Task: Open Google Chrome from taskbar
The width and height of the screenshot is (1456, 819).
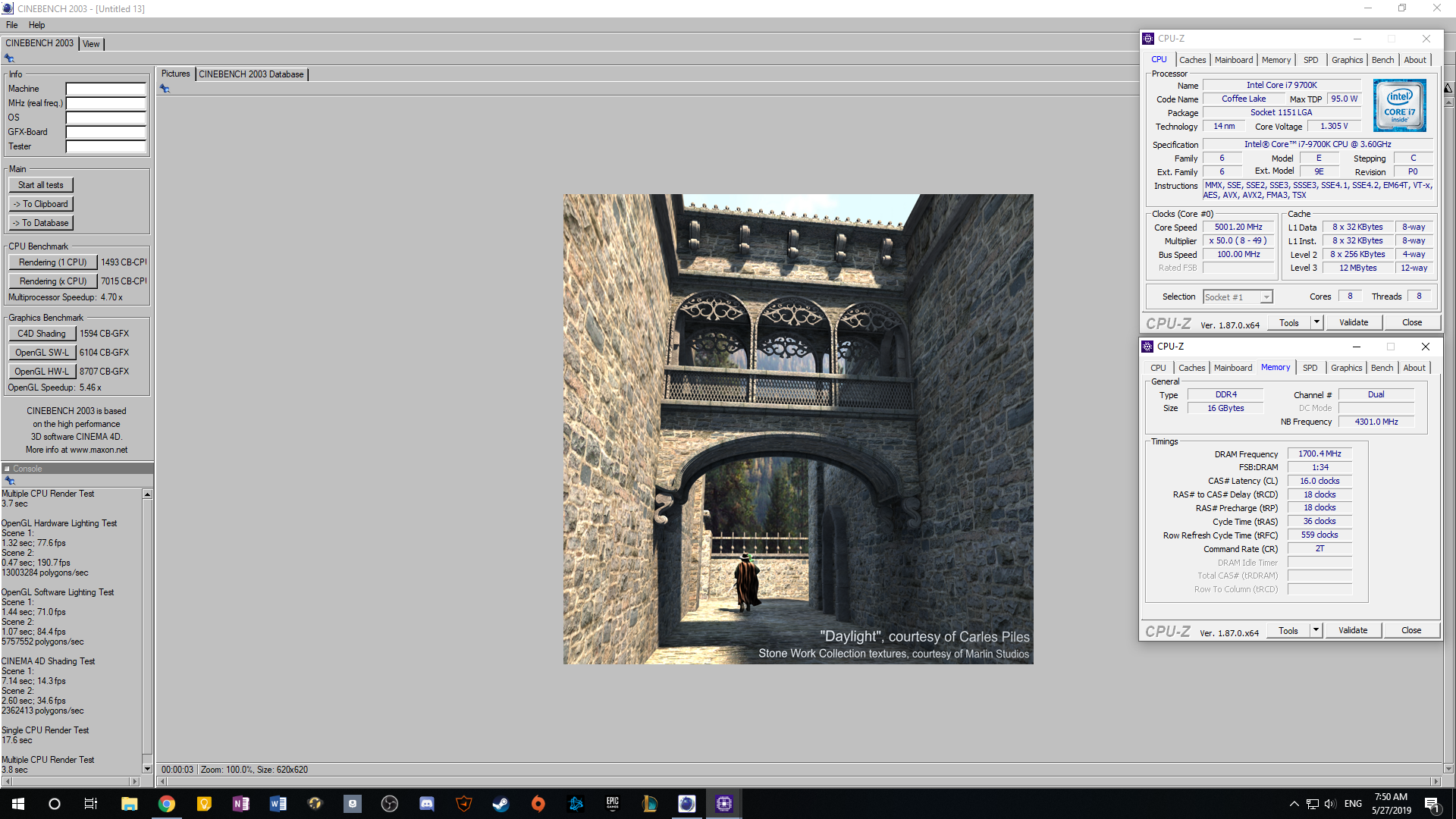Action: coord(166,804)
